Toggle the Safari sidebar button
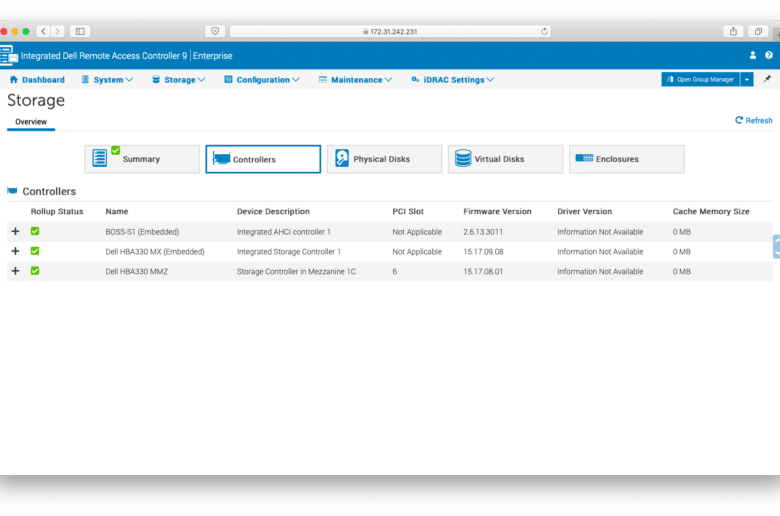The height and width of the screenshot is (516, 780). pos(80,31)
